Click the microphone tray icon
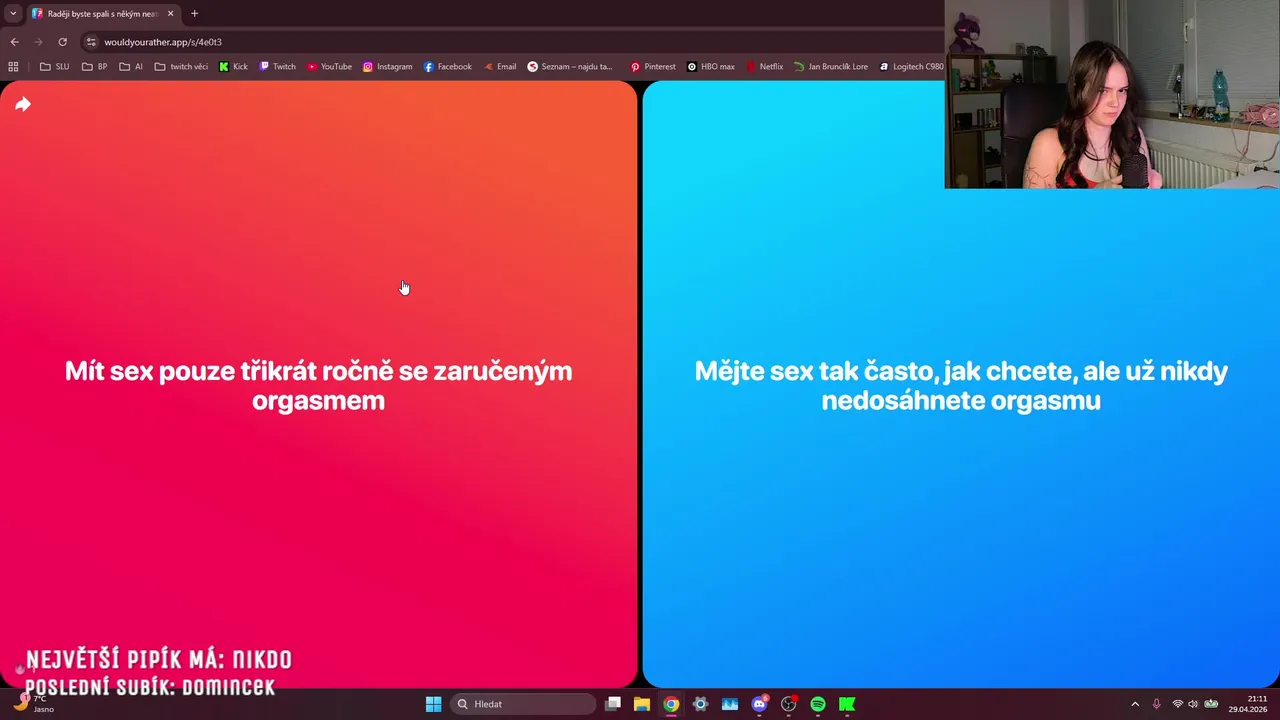This screenshot has width=1280, height=720. pos(1157,704)
